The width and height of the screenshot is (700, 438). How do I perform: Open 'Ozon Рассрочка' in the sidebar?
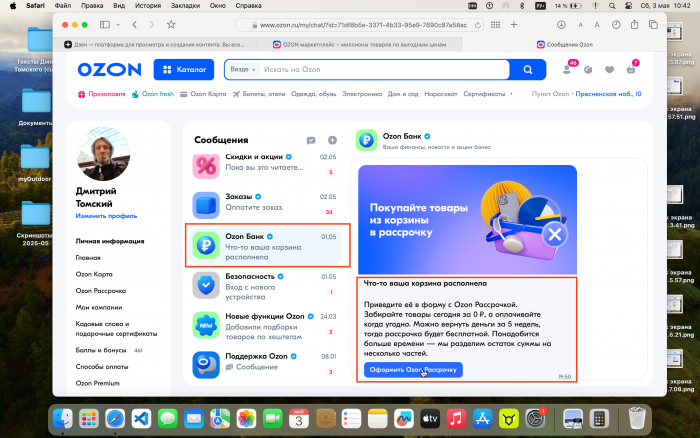101,291
